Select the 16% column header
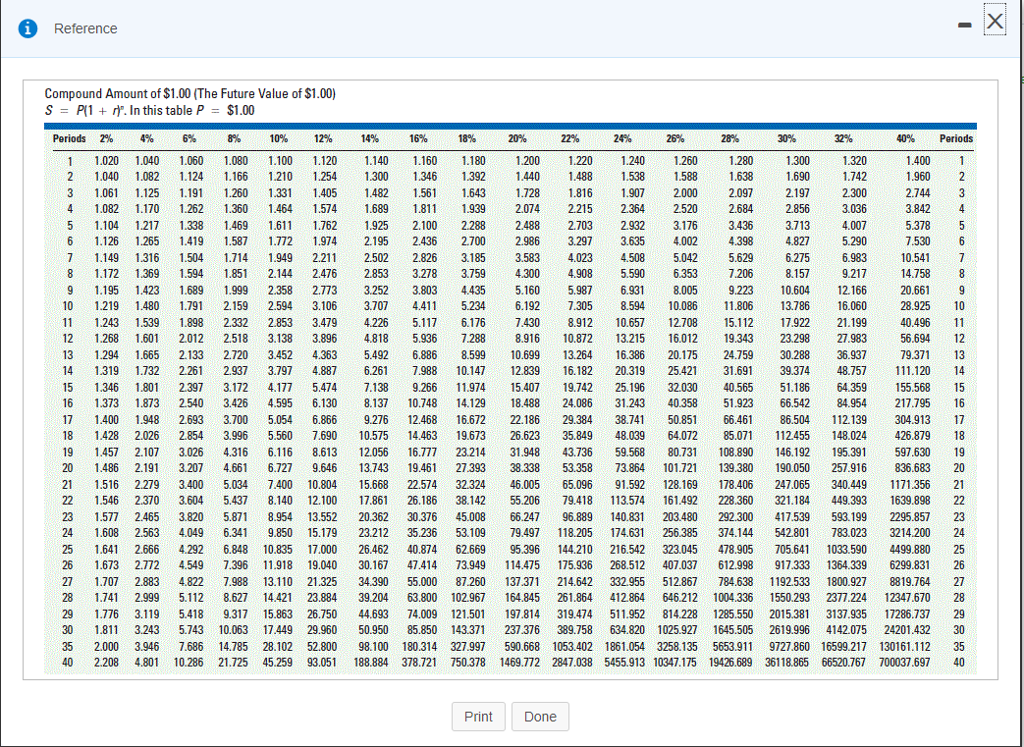The height and width of the screenshot is (747, 1024). click(x=417, y=139)
